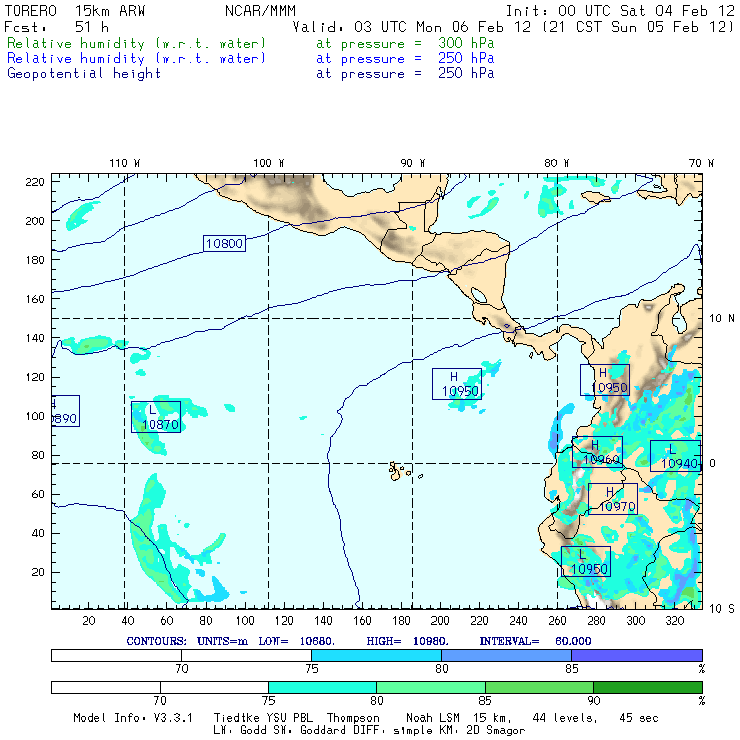Screen dimensions: 740x740
Task: Click the 80-85% light green lower swatch
Action: (x=431, y=687)
